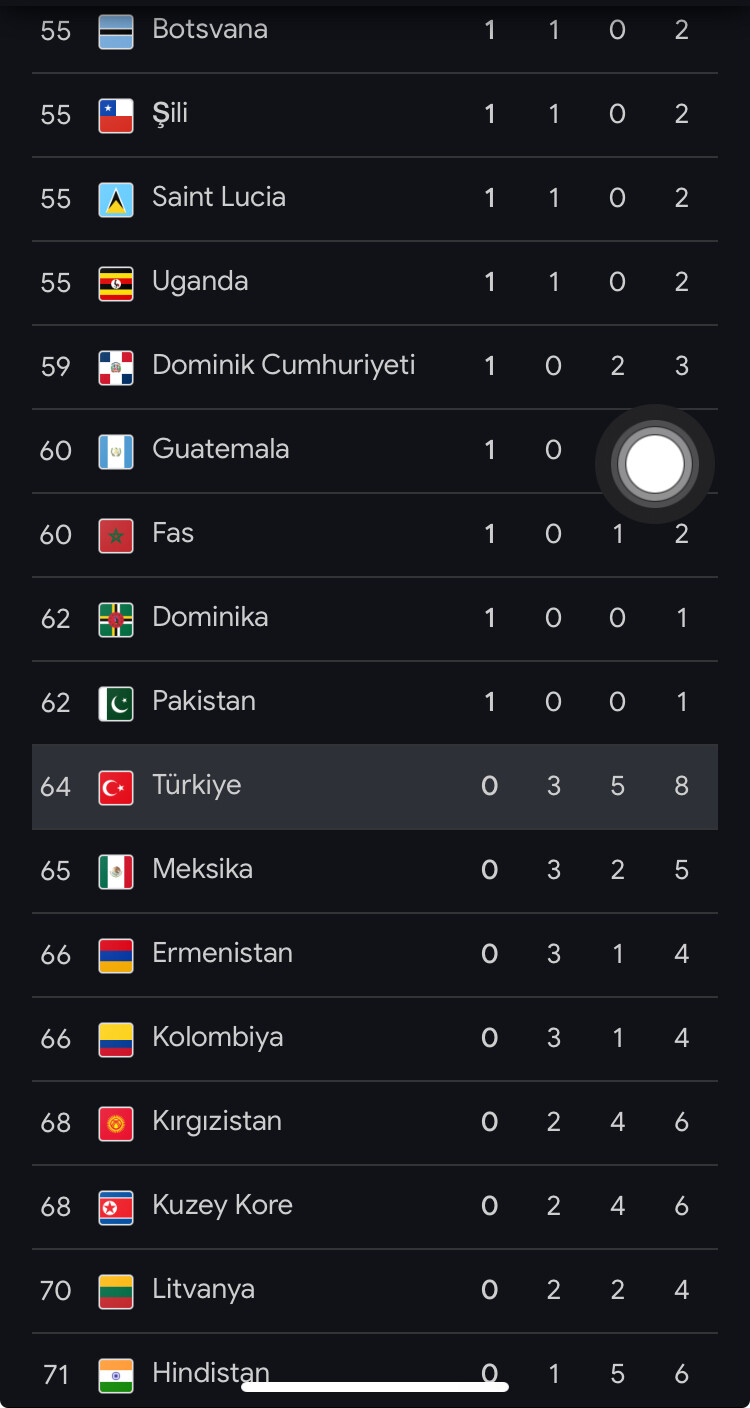Image resolution: width=750 pixels, height=1408 pixels.
Task: Tap the Saint Lucia flag icon
Action: click(x=116, y=199)
